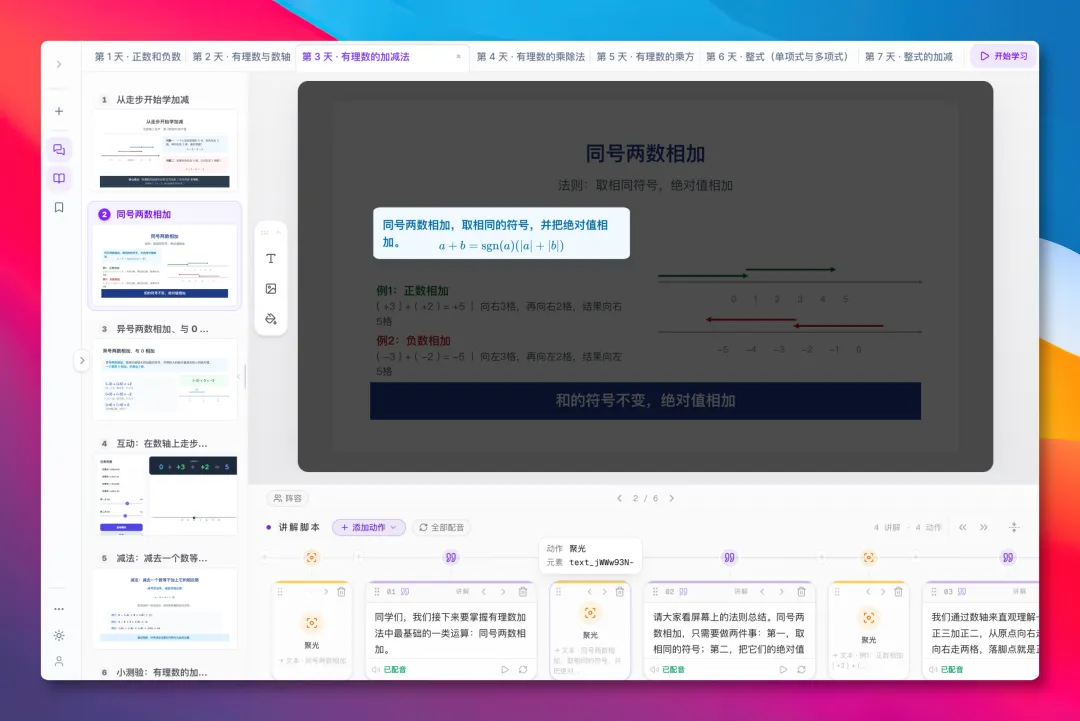1080x721 pixels.
Task: Move narration card 02 left
Action: [x=762, y=592]
